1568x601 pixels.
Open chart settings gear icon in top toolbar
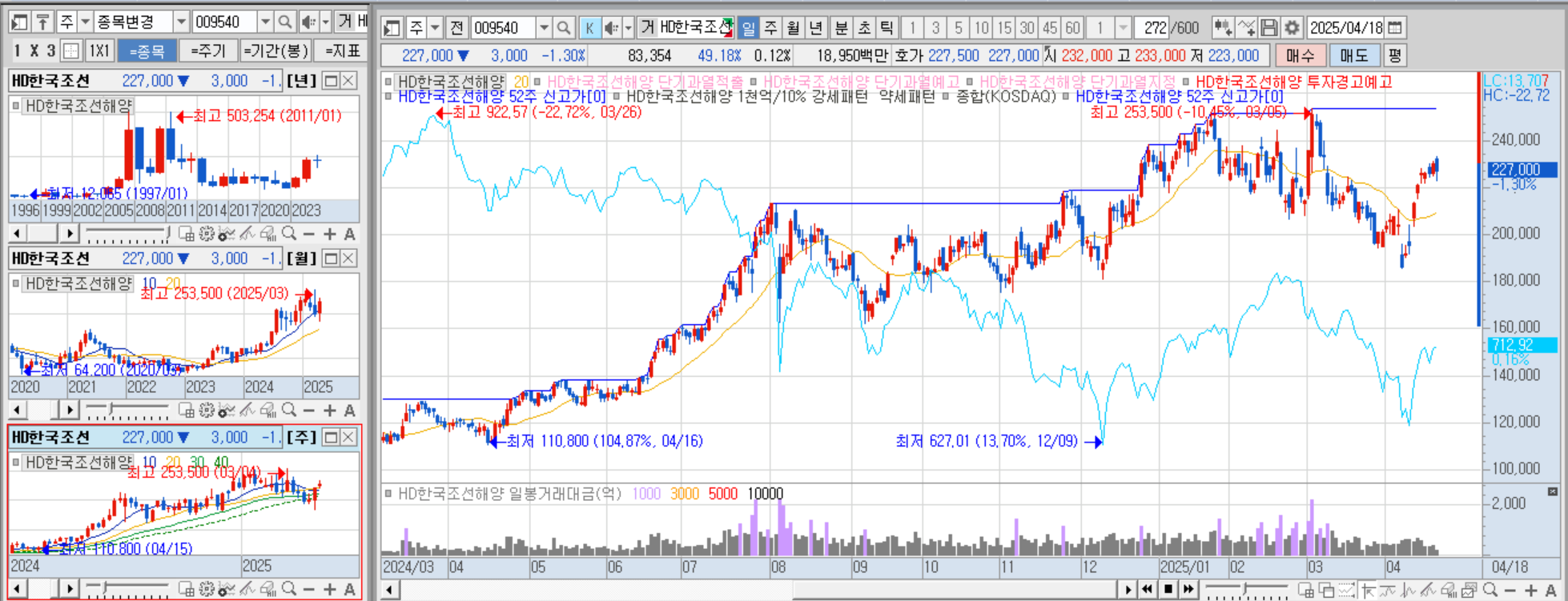tap(1291, 28)
